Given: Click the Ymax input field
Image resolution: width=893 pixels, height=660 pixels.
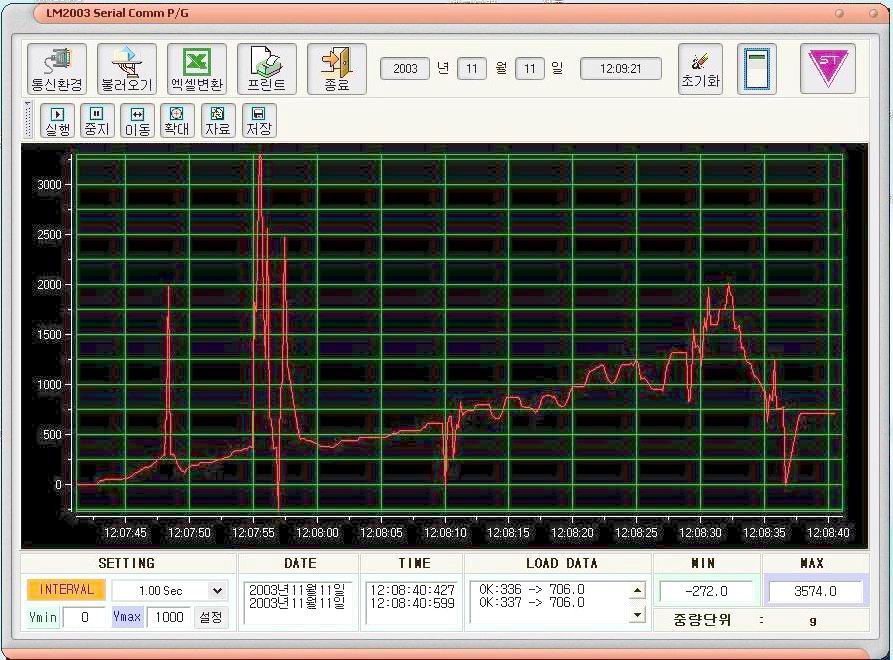Looking at the screenshot, I should [169, 617].
